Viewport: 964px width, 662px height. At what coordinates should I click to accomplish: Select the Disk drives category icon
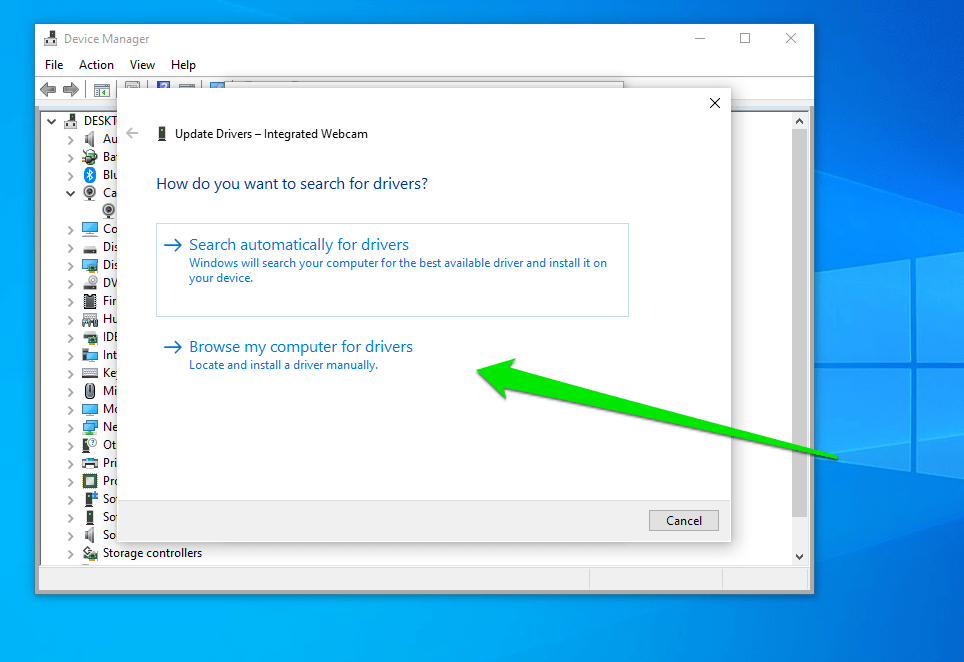coord(90,247)
